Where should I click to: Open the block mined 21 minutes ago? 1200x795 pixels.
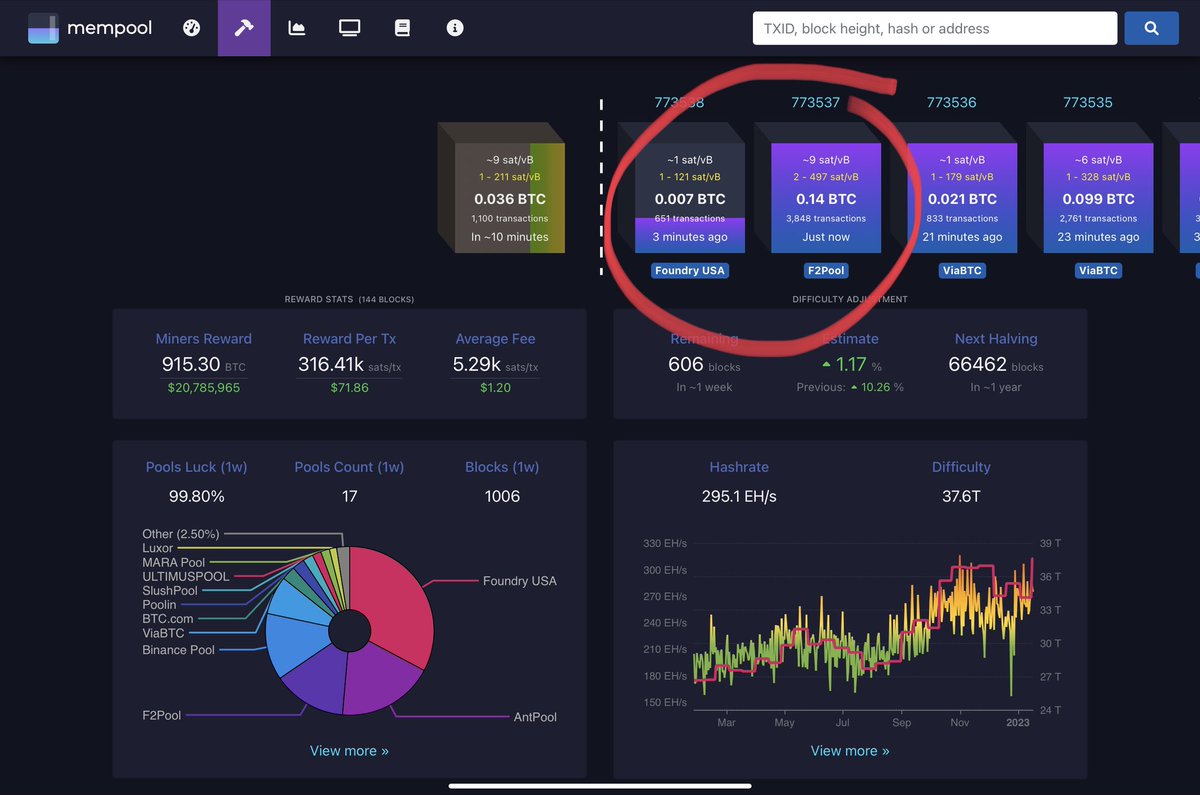coord(962,198)
